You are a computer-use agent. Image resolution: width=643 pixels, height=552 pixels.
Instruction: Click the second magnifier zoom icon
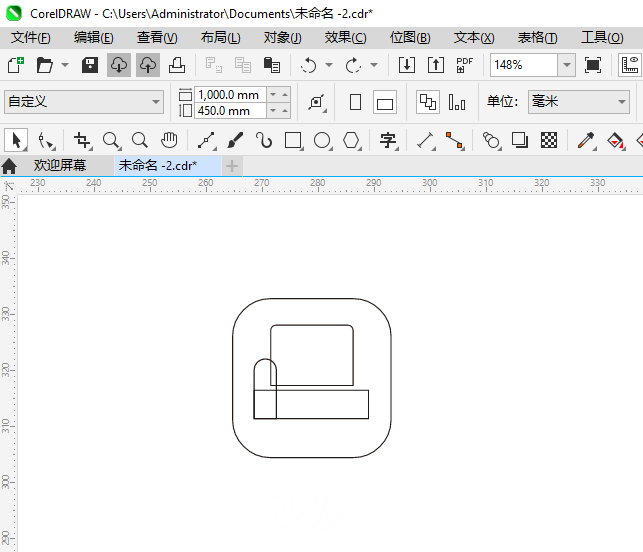(140, 140)
